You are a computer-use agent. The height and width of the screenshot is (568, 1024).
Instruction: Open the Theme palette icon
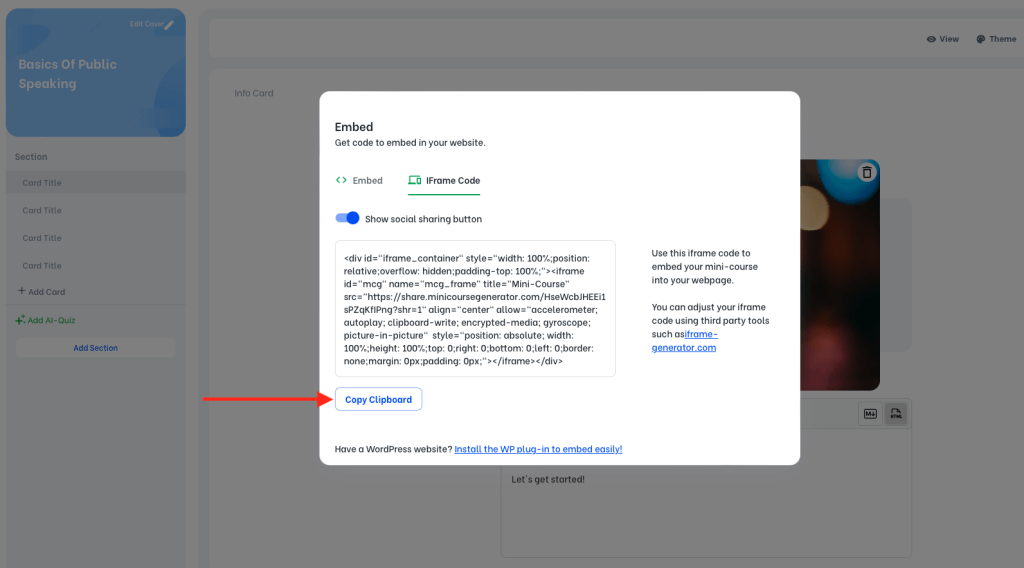pos(980,39)
